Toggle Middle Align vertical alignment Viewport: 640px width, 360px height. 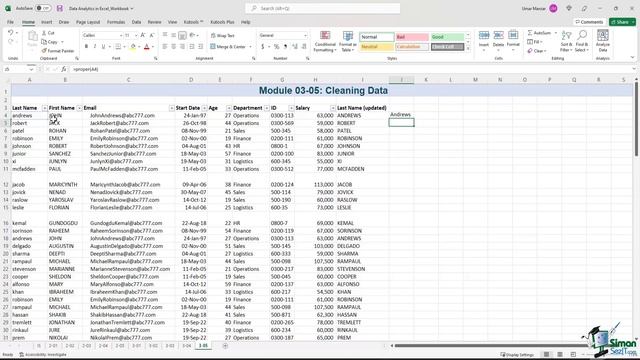(x=173, y=36)
